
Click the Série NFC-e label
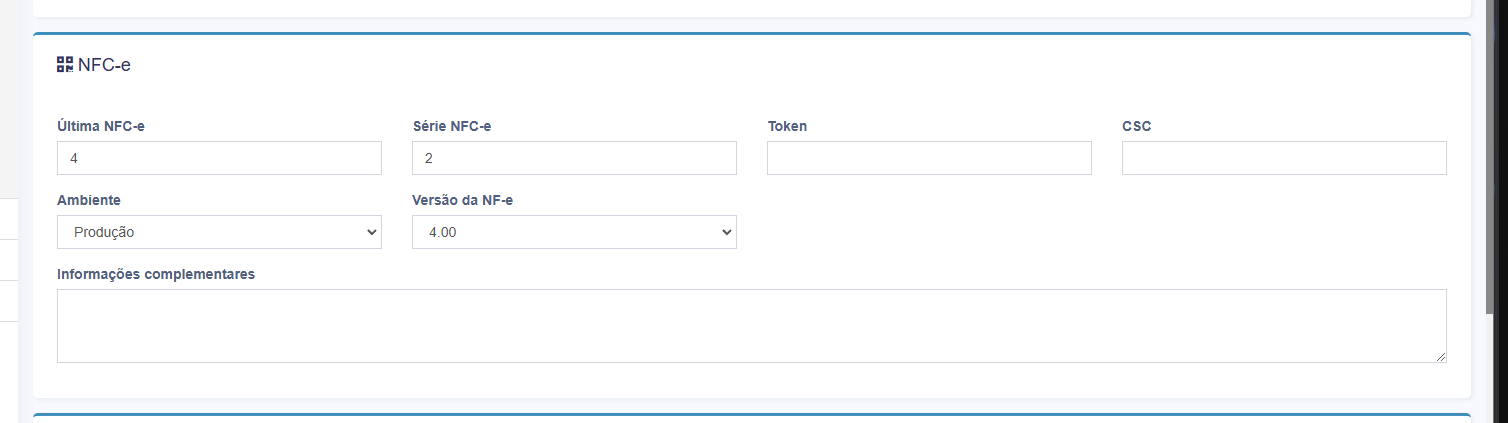452,126
